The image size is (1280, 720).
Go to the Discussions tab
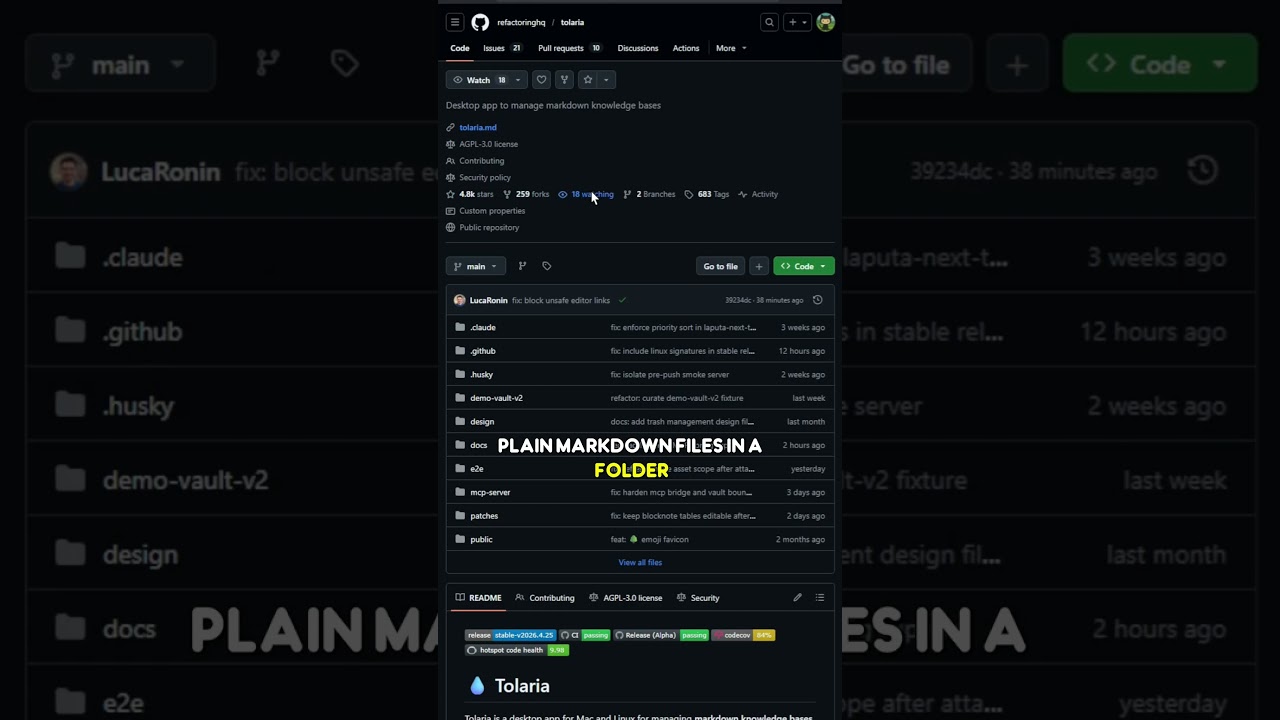[x=638, y=48]
